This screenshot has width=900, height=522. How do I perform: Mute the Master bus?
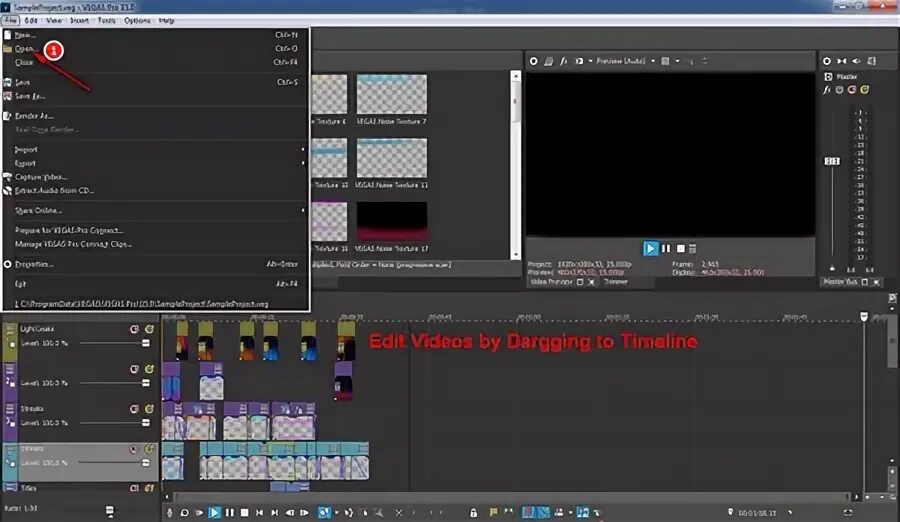click(x=852, y=90)
